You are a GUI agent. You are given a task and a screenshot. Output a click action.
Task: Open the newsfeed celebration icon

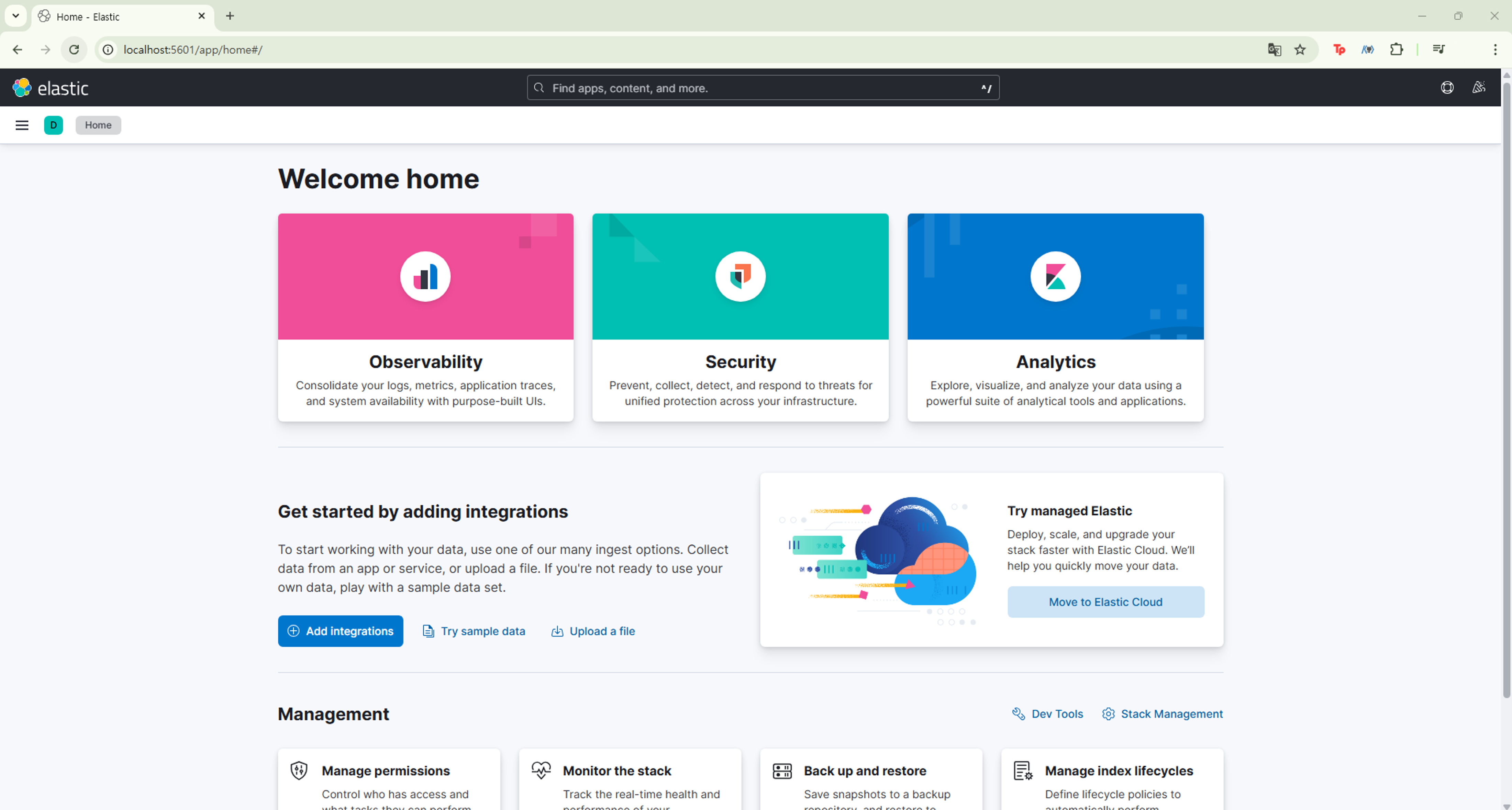tap(1479, 88)
